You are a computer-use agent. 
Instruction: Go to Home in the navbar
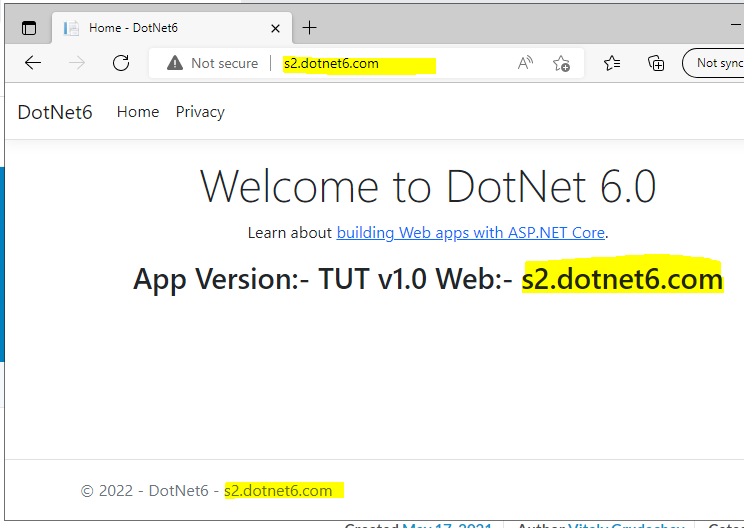tap(138, 112)
